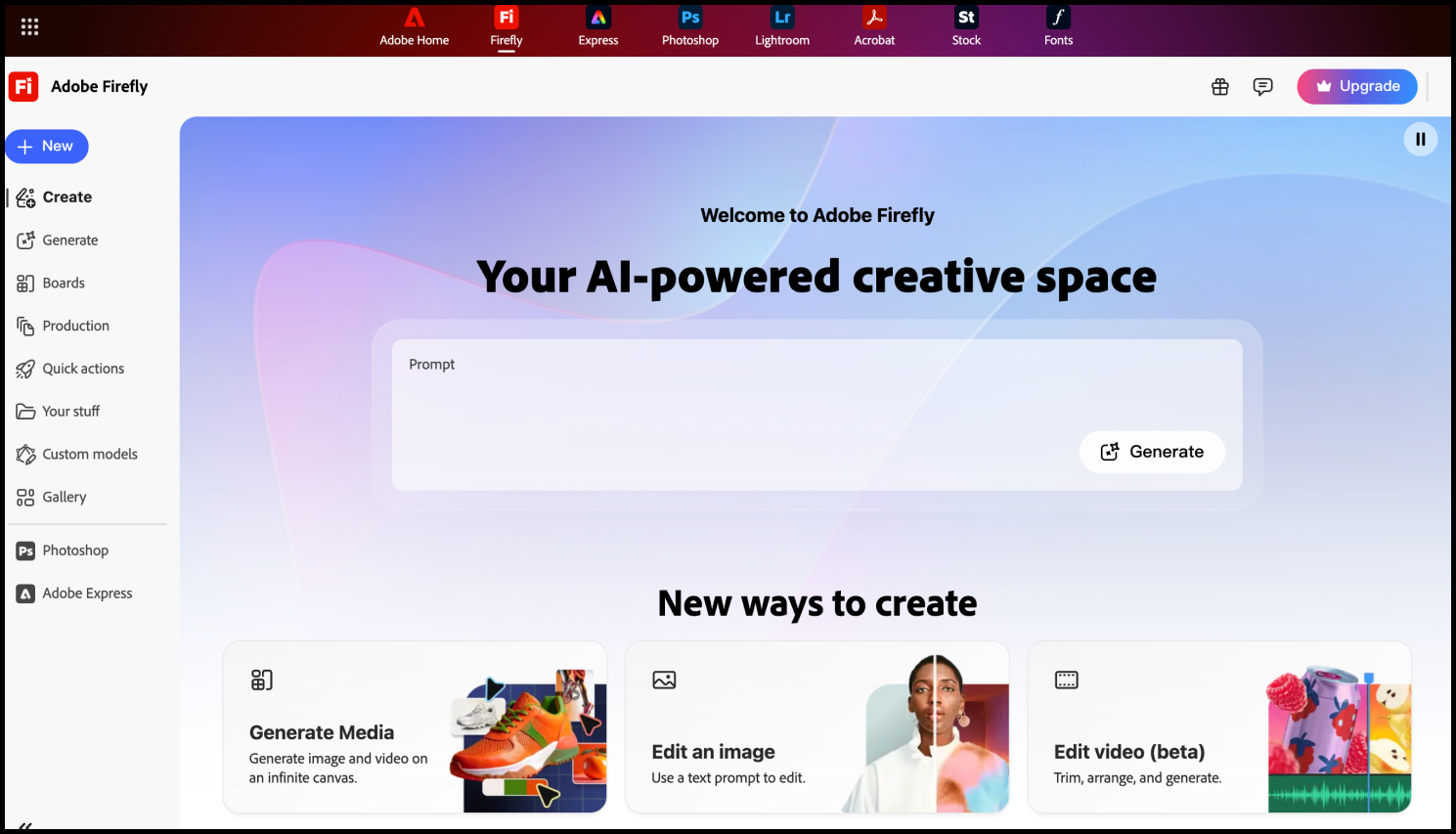Open Photoshop from the top app bar

click(x=690, y=27)
